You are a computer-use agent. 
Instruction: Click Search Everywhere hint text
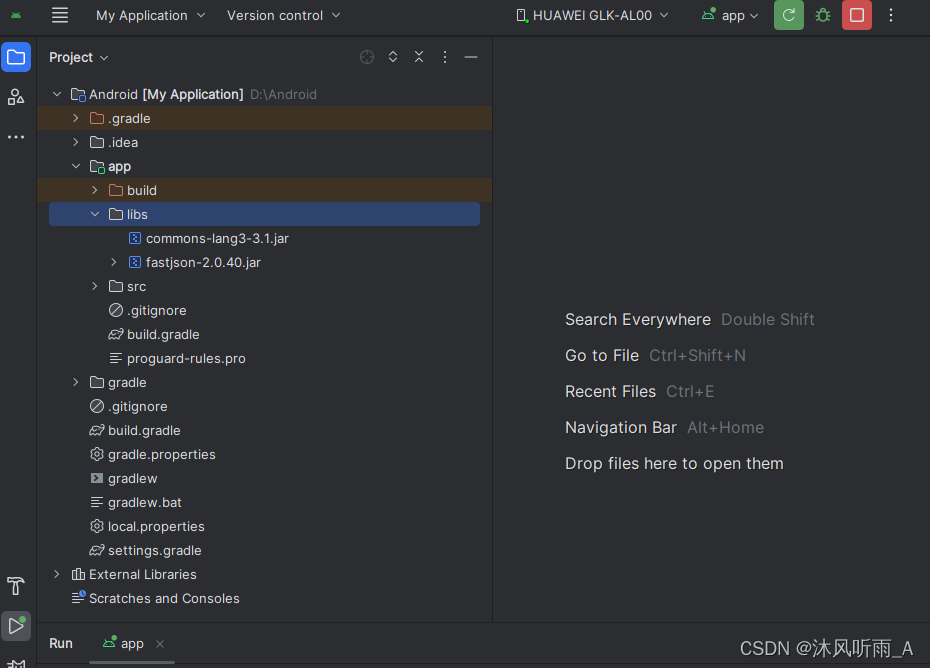pos(638,320)
